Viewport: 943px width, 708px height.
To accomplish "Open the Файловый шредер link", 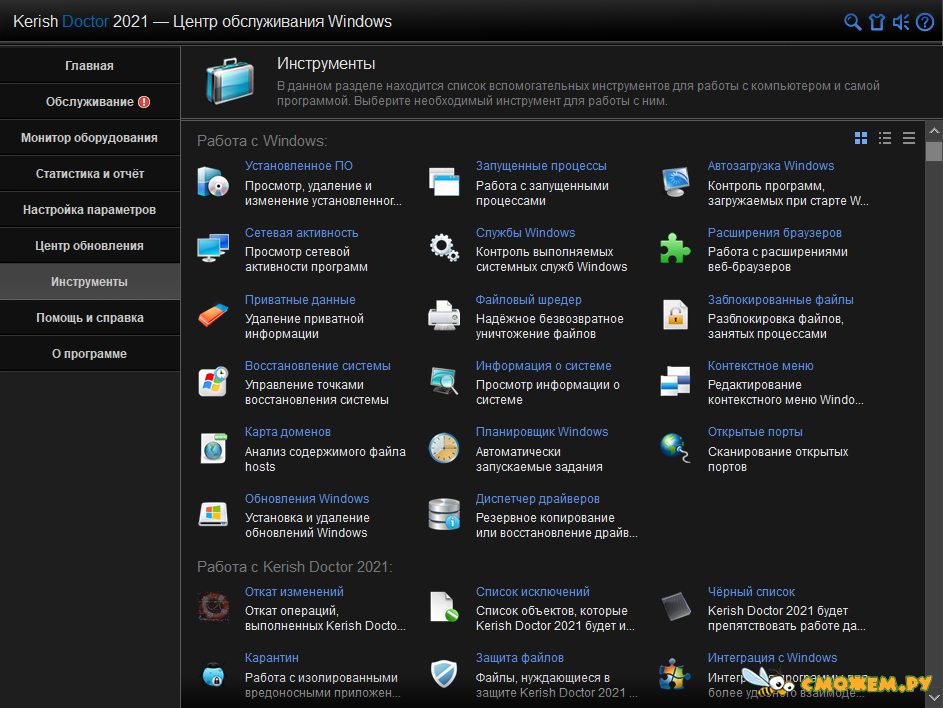I will (x=529, y=300).
